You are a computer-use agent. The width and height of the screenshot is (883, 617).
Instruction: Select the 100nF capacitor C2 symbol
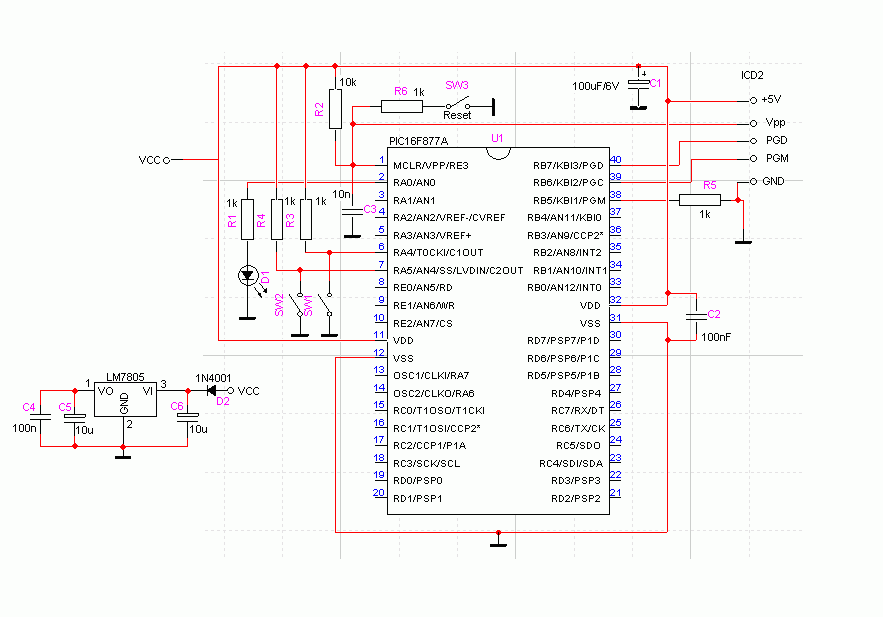[x=697, y=317]
